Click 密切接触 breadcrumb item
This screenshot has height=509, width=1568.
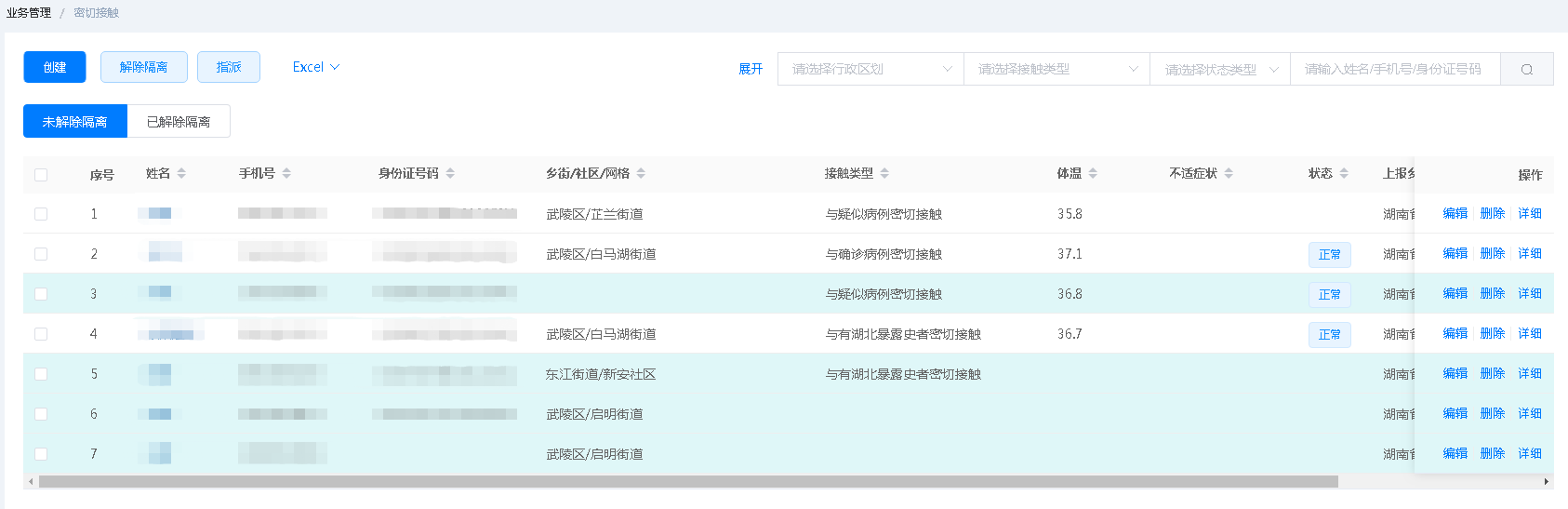tap(97, 13)
